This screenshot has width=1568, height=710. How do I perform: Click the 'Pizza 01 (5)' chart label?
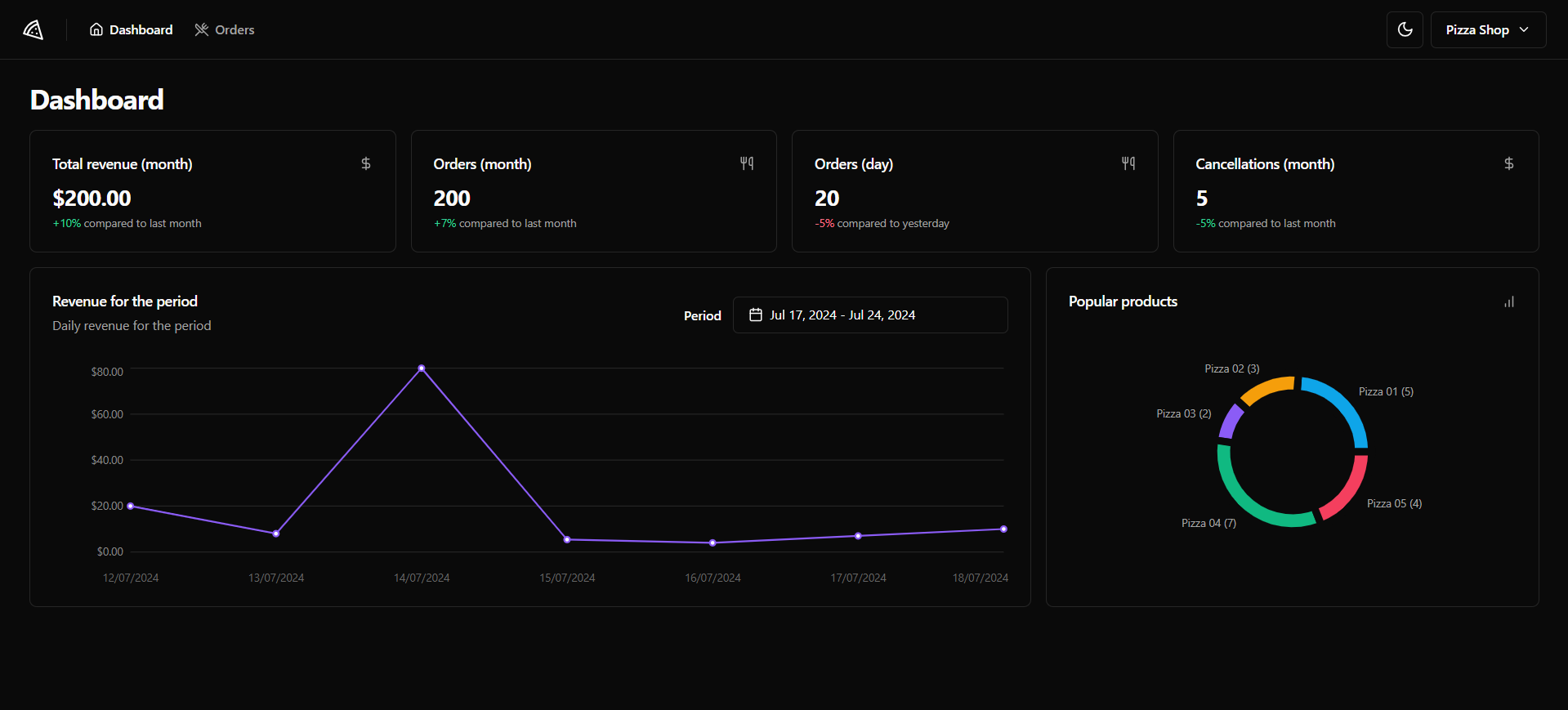tap(1386, 391)
